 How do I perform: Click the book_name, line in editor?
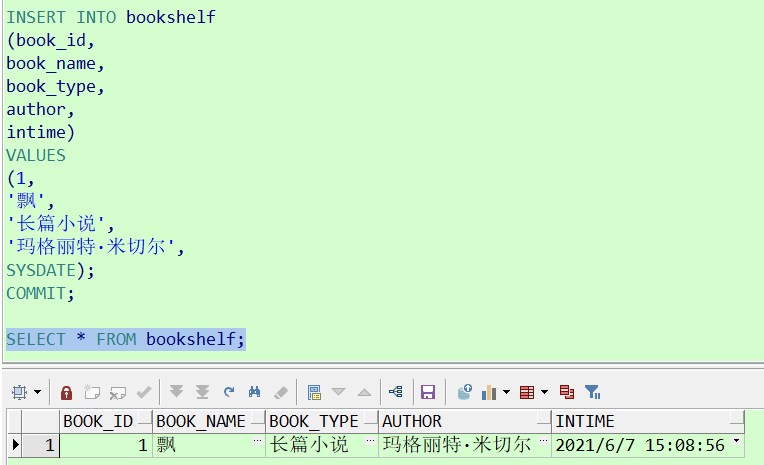(55, 63)
